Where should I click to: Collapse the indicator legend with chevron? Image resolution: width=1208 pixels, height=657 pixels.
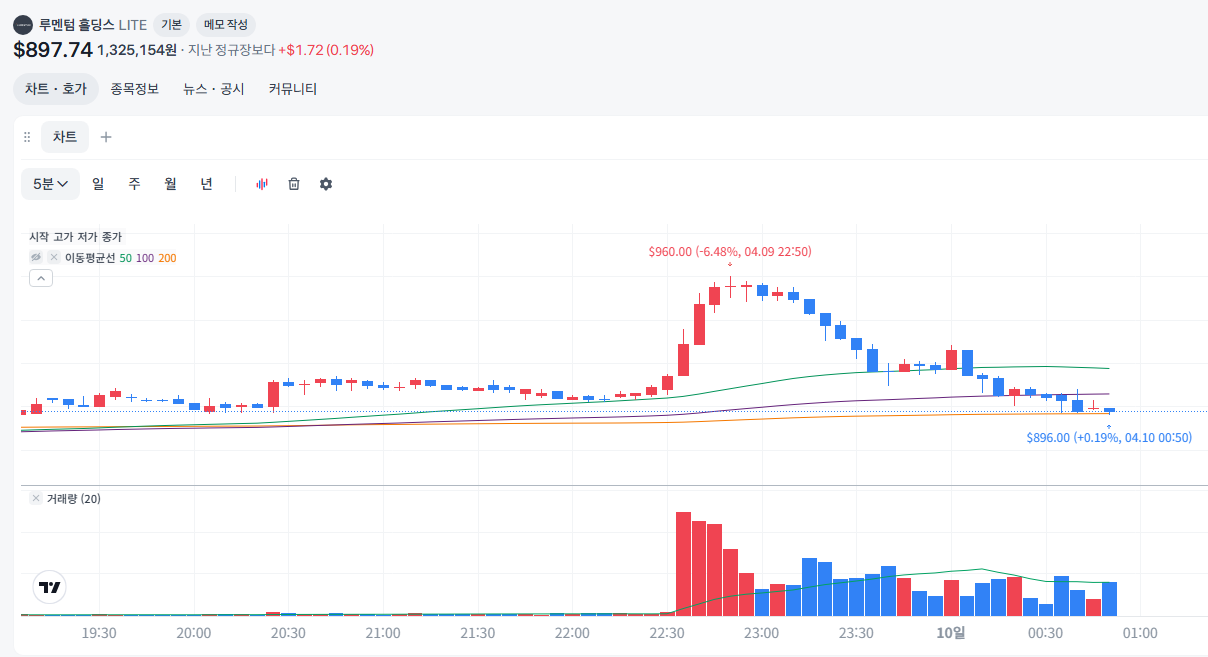41,278
